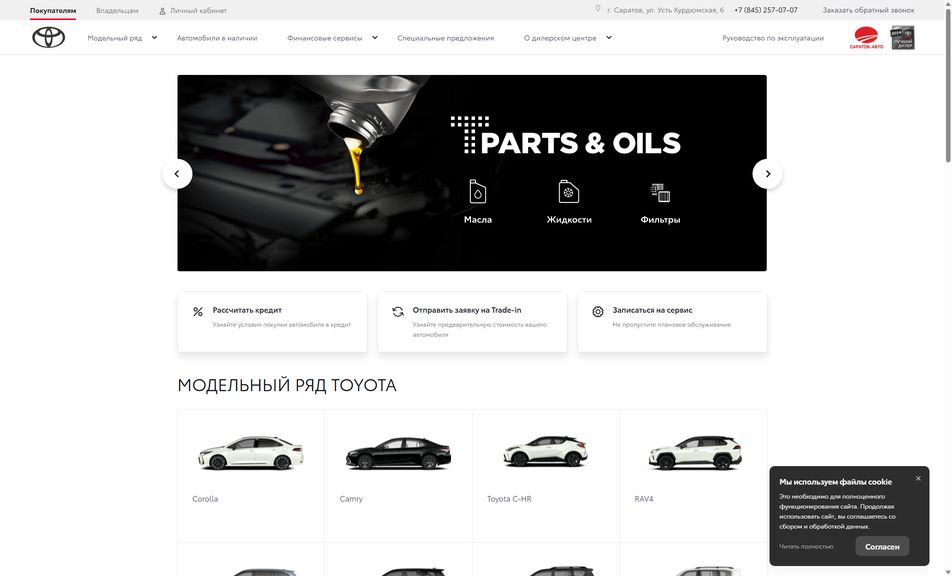
Task: Click the МОДЕЛЬНЫЙ РЯД TOYOTA heading
Action: (x=287, y=385)
